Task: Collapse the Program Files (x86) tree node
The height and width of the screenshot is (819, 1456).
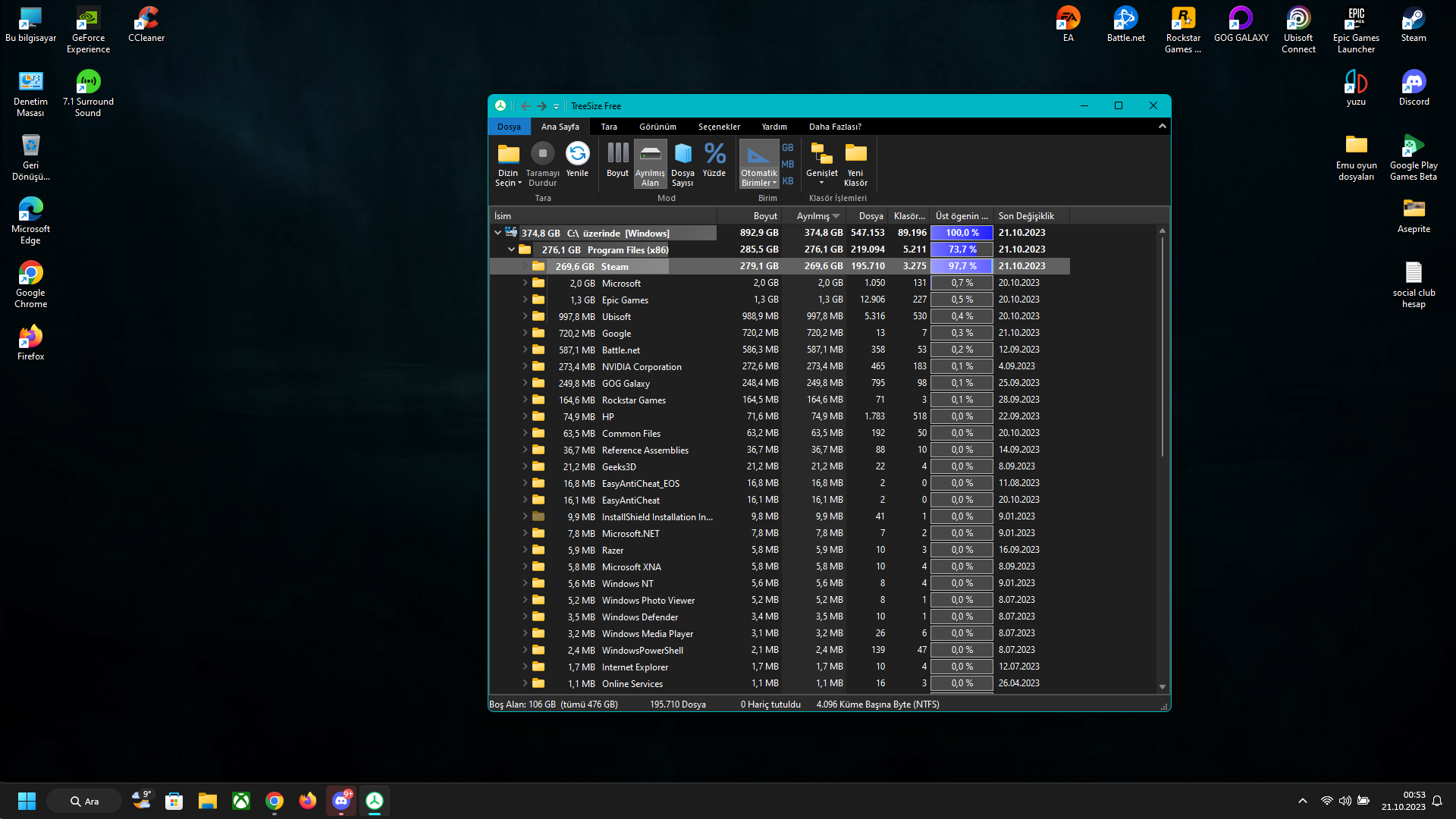Action: (511, 249)
